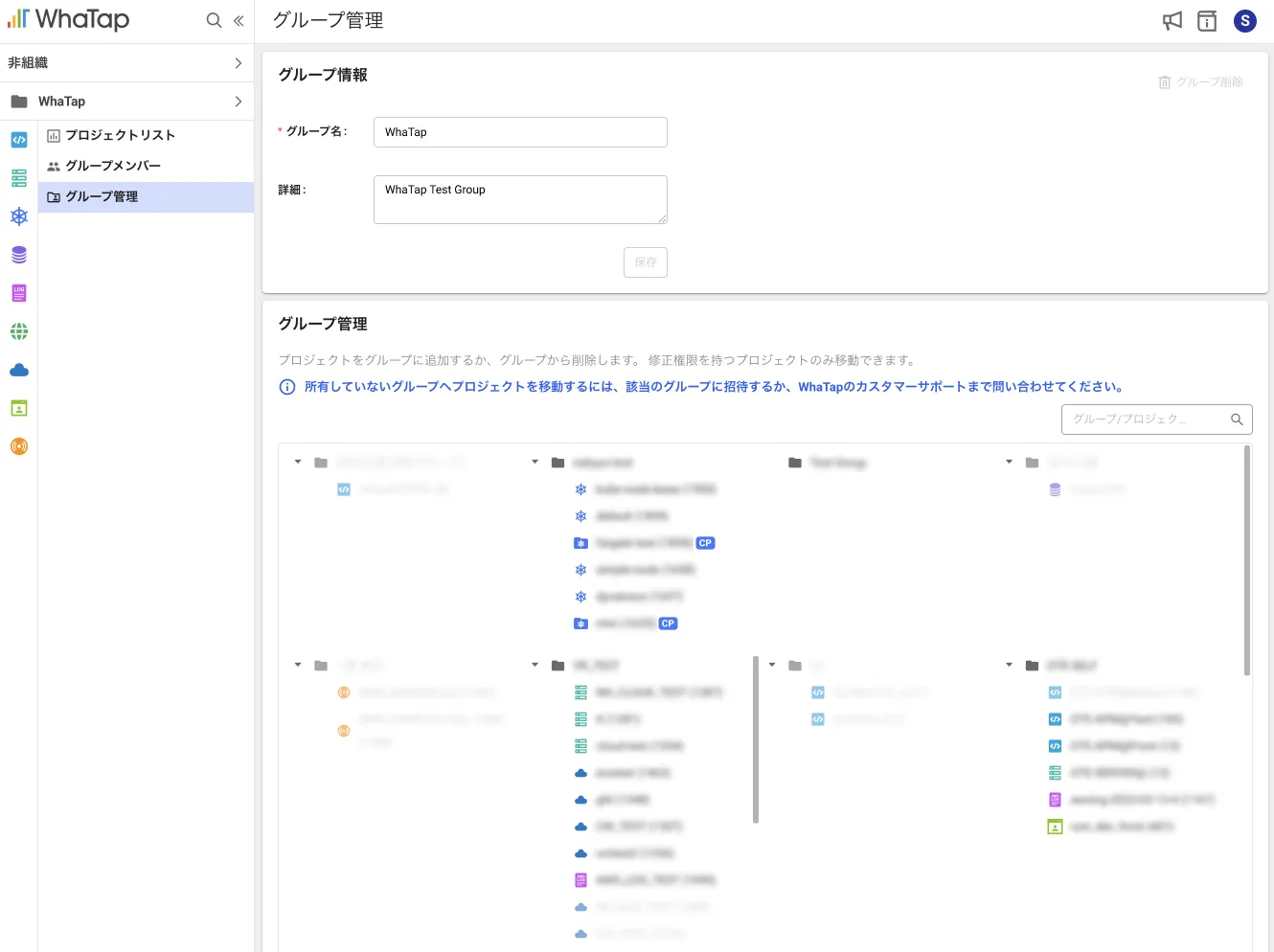Open the Server monitoring sidebar icon
Image resolution: width=1274 pixels, height=952 pixels.
coord(19,178)
